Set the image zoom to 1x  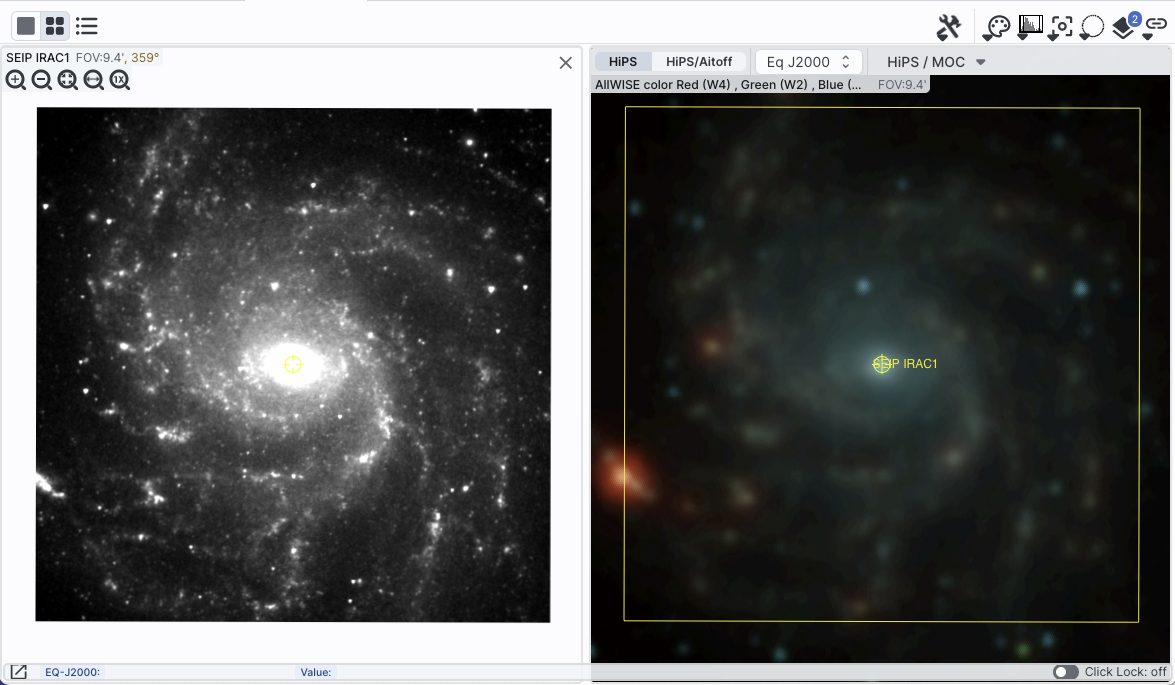point(120,79)
